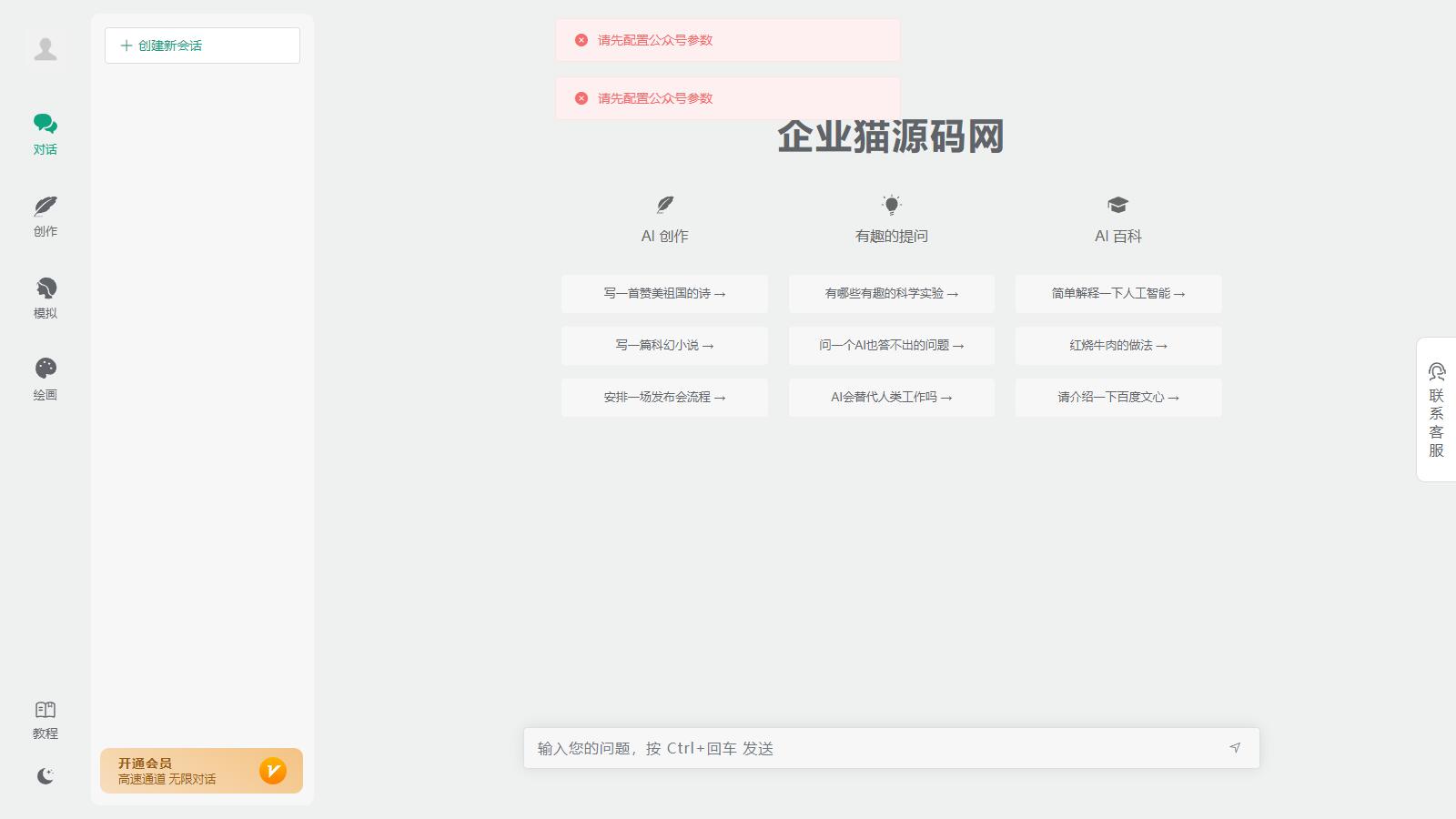Open 联系客服 customer service panel
The height and width of the screenshot is (819, 1456).
(1436, 409)
